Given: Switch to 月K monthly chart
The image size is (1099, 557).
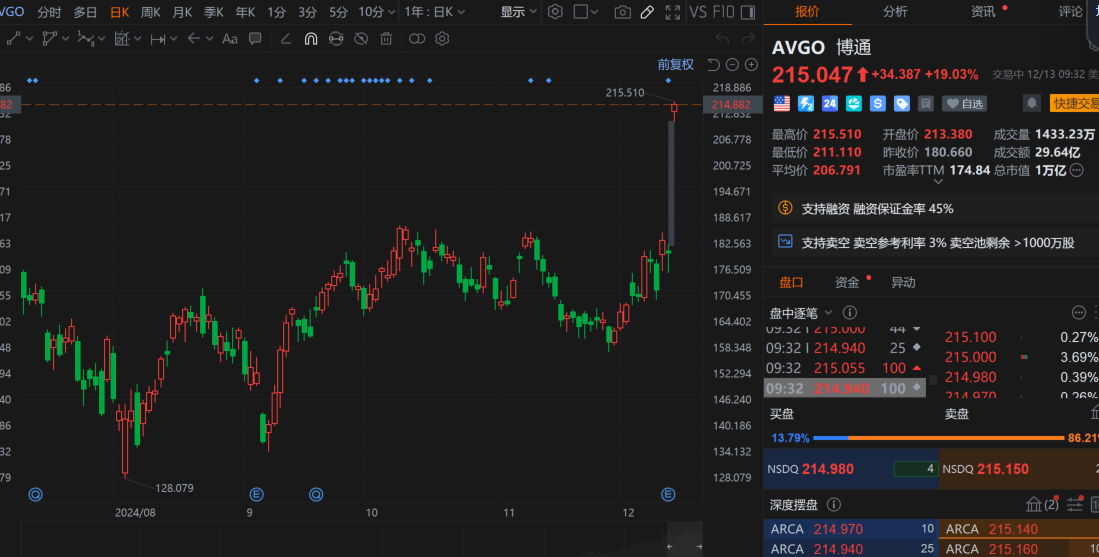Looking at the screenshot, I should tap(182, 12).
